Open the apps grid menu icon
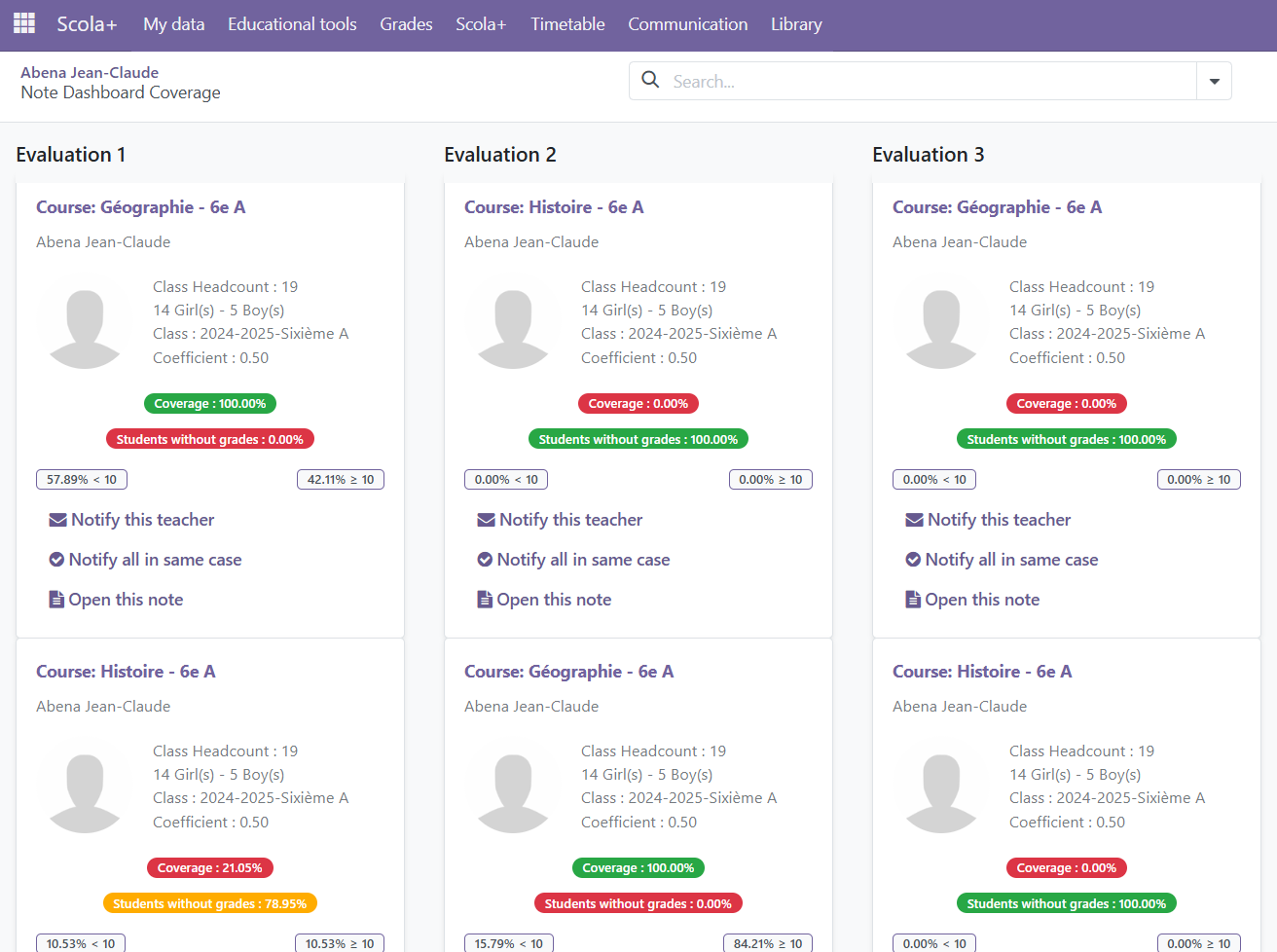The image size is (1277, 952). click(24, 23)
